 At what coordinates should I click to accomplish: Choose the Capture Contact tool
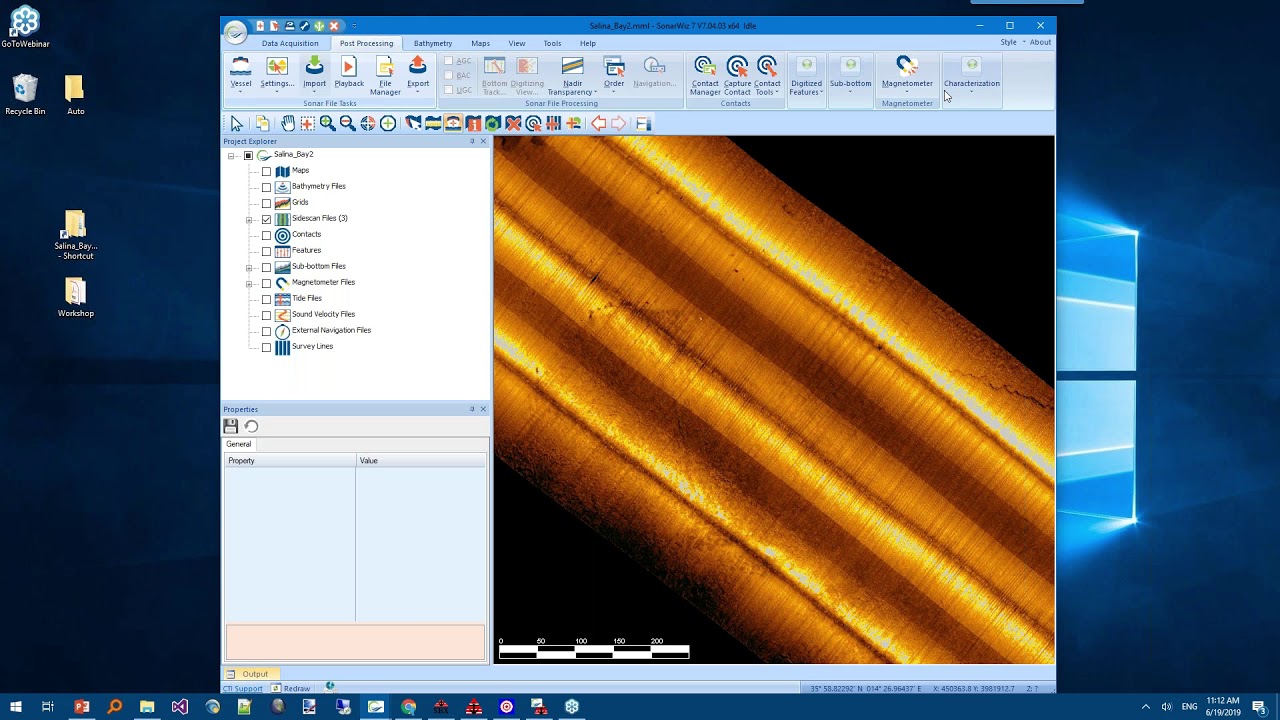[737, 77]
